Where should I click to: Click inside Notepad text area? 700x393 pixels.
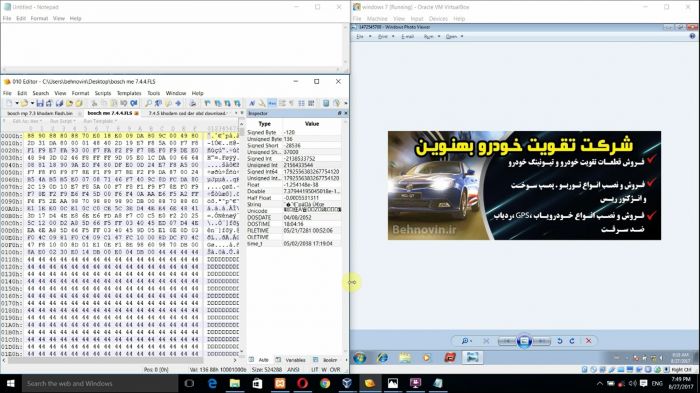172,45
